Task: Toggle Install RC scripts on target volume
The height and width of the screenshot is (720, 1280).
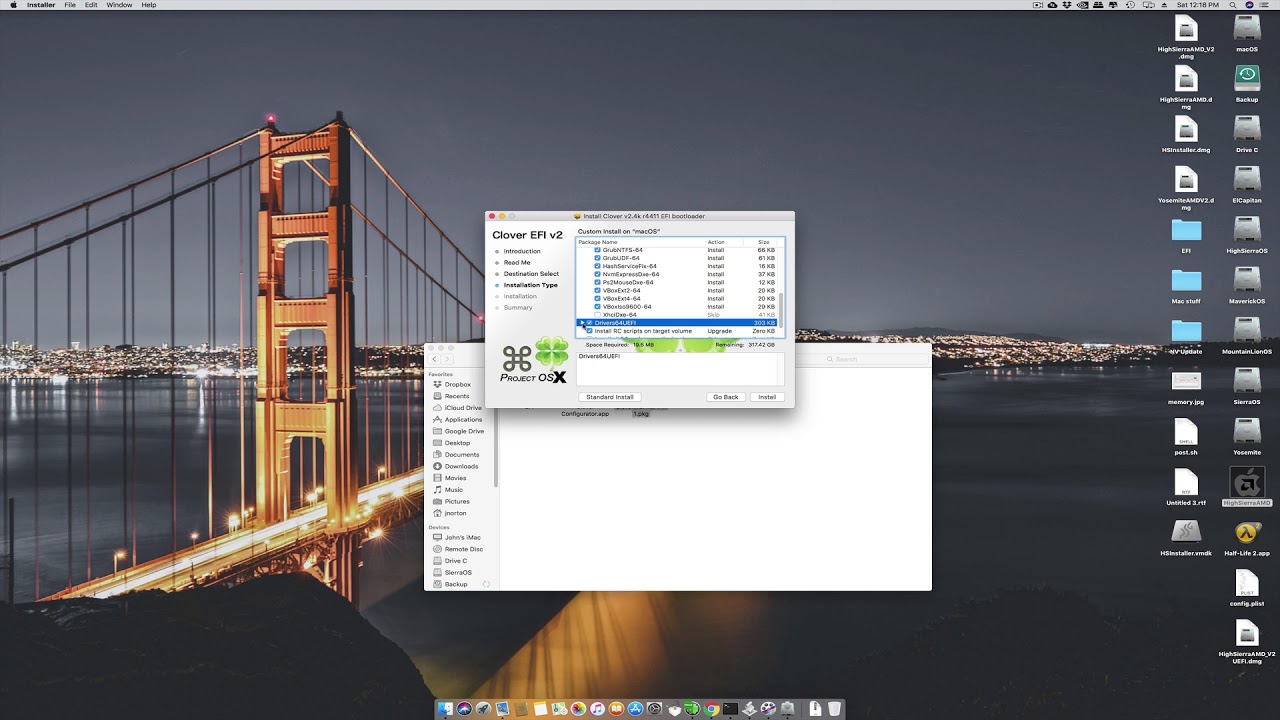Action: (589, 331)
